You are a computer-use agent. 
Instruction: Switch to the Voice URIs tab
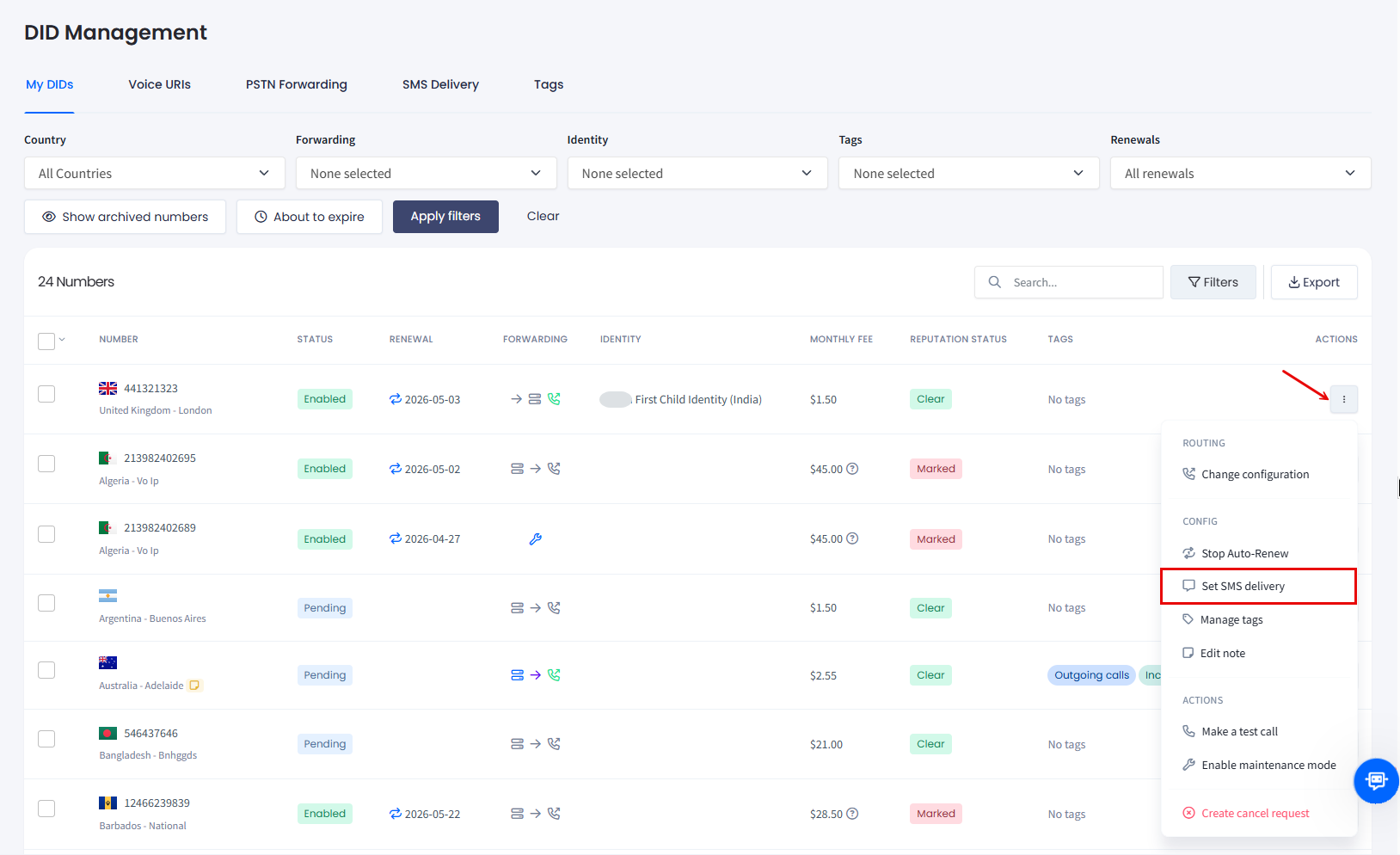click(160, 84)
